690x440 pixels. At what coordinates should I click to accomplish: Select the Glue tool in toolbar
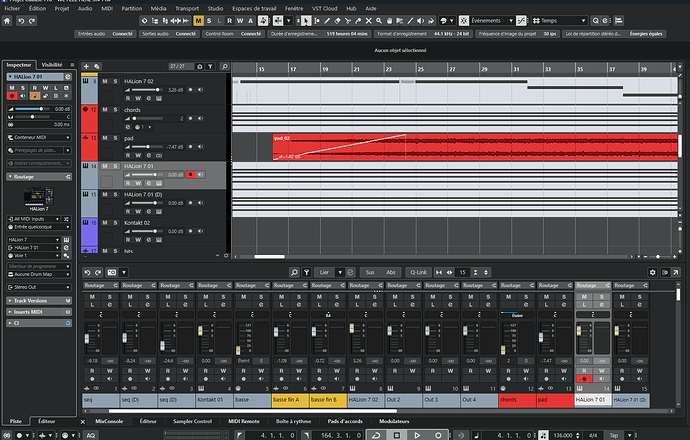tap(358, 21)
